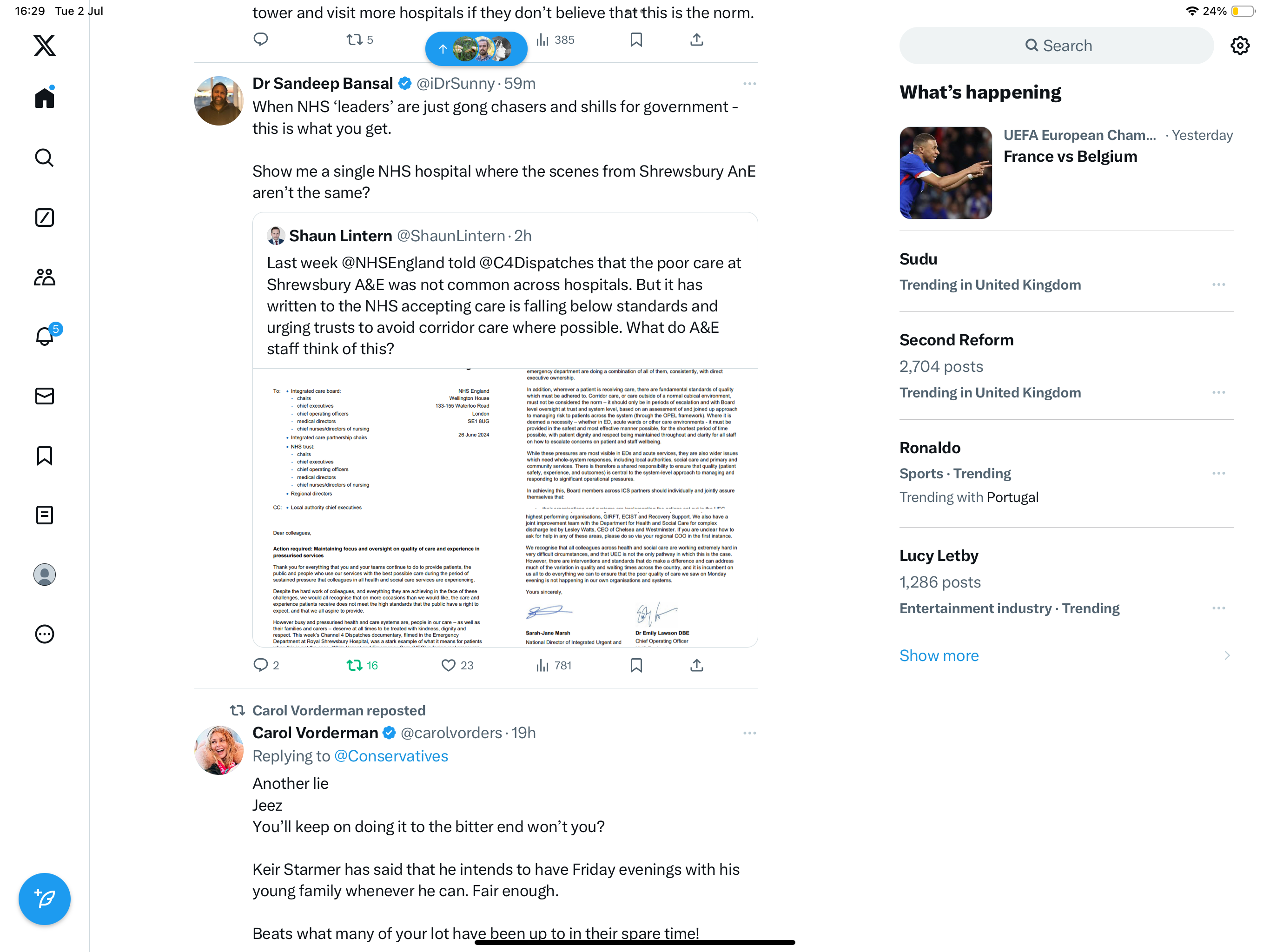Click the new posts pill with avatars
Image resolution: width=1270 pixels, height=952 pixels.
(476, 49)
